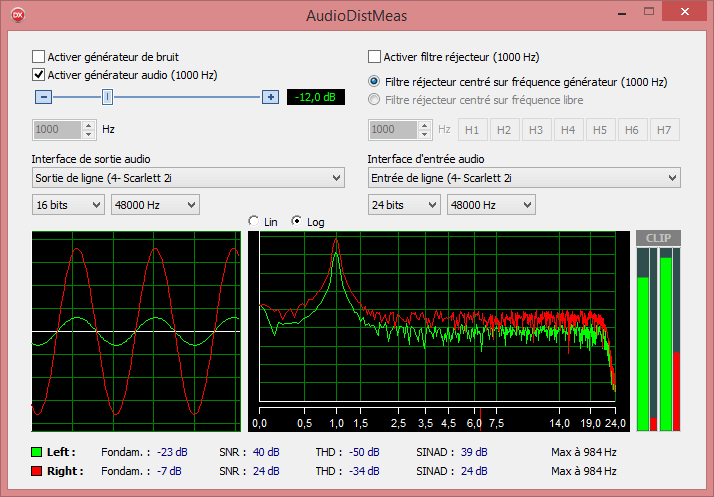Enable the noise generator checkbox

[x=39, y=57]
